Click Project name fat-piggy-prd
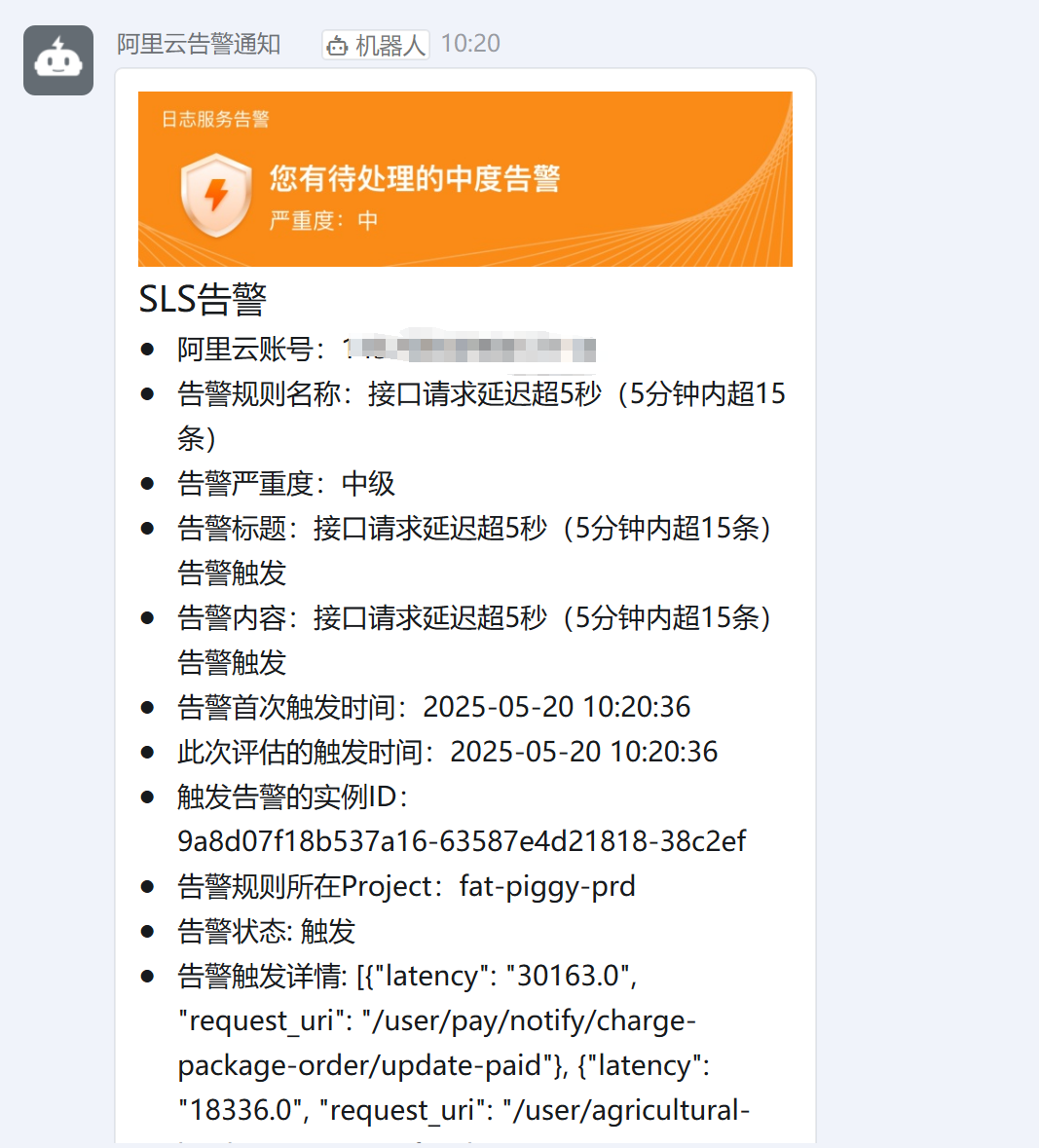The height and width of the screenshot is (1148, 1039). [x=547, y=887]
